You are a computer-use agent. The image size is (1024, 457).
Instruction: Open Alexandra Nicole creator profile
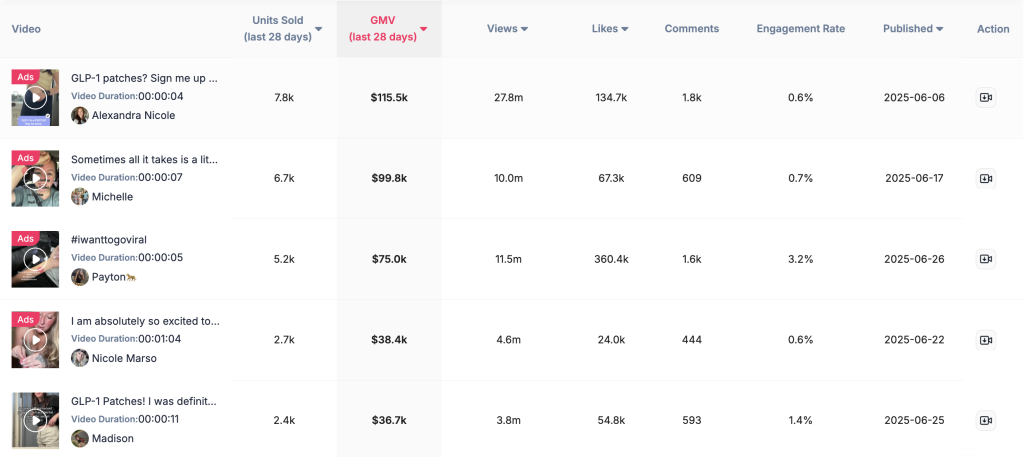(x=133, y=115)
